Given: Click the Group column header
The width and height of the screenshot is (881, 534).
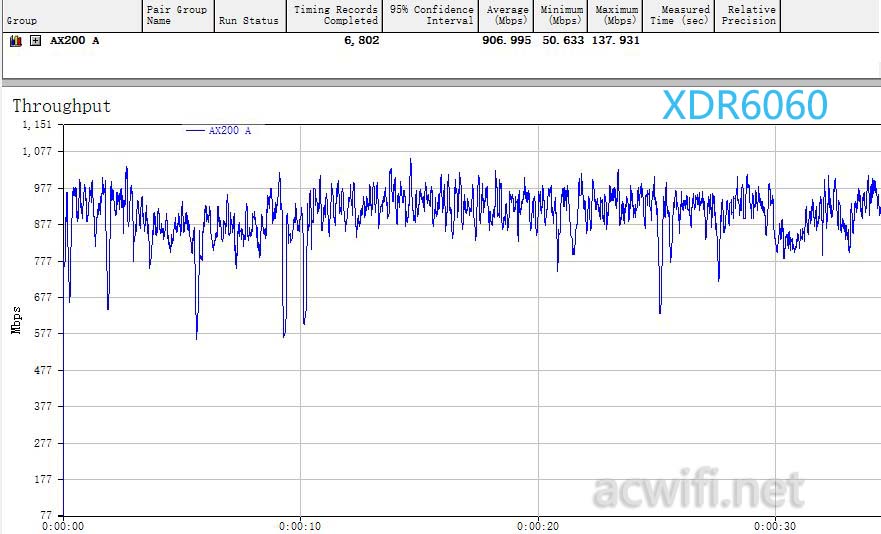Looking at the screenshot, I should tap(72, 16).
